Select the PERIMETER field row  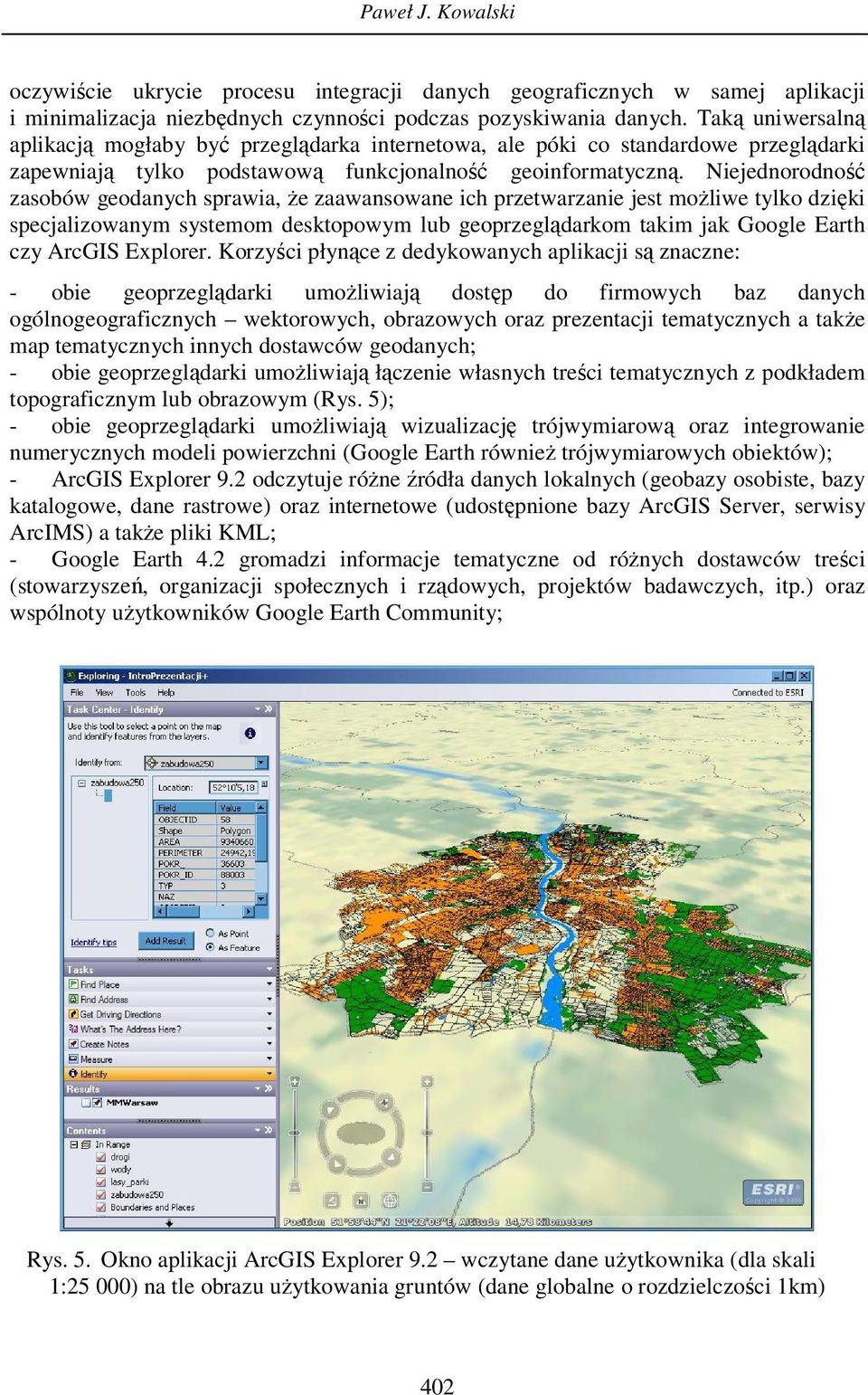coord(205,852)
